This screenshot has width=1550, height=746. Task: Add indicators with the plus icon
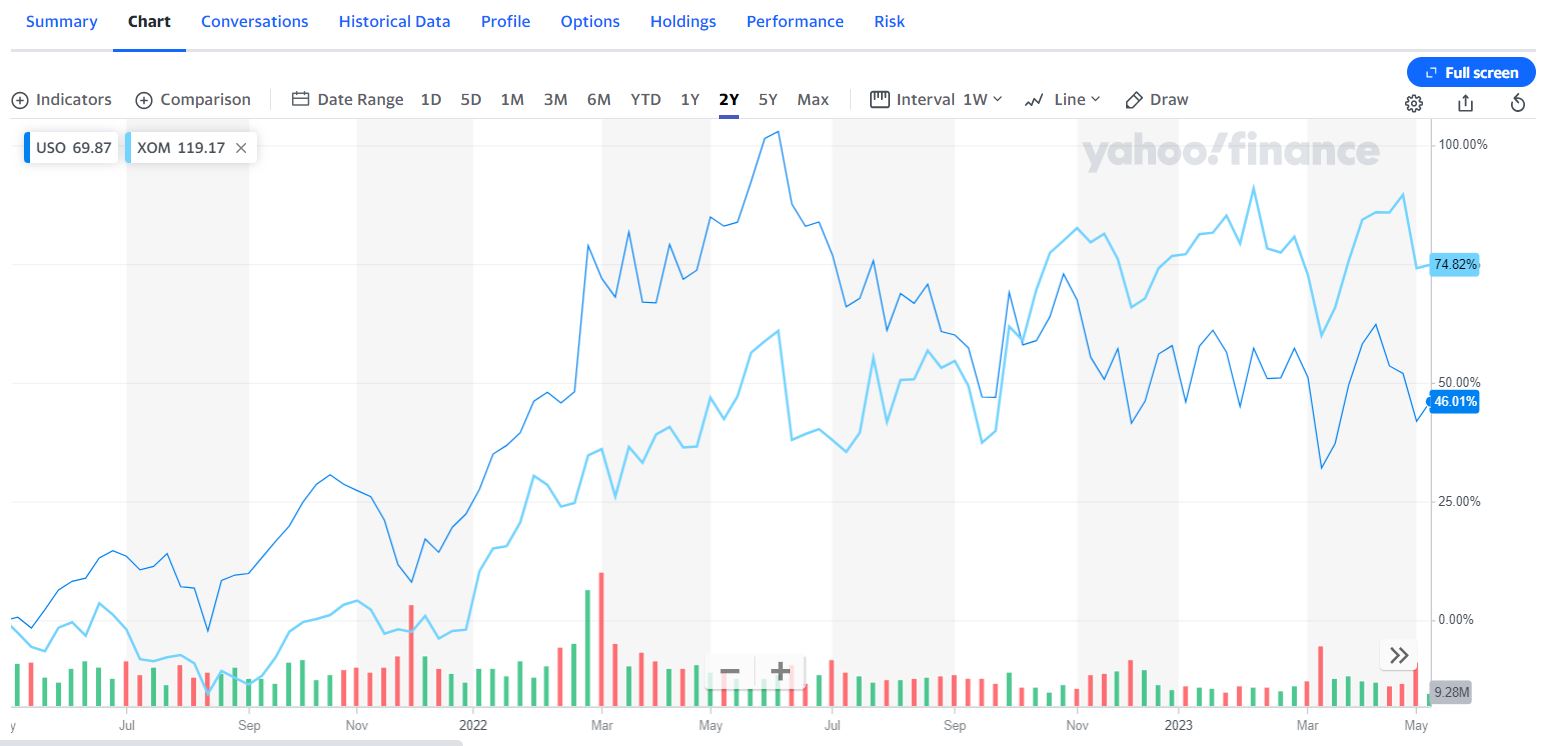pos(20,100)
